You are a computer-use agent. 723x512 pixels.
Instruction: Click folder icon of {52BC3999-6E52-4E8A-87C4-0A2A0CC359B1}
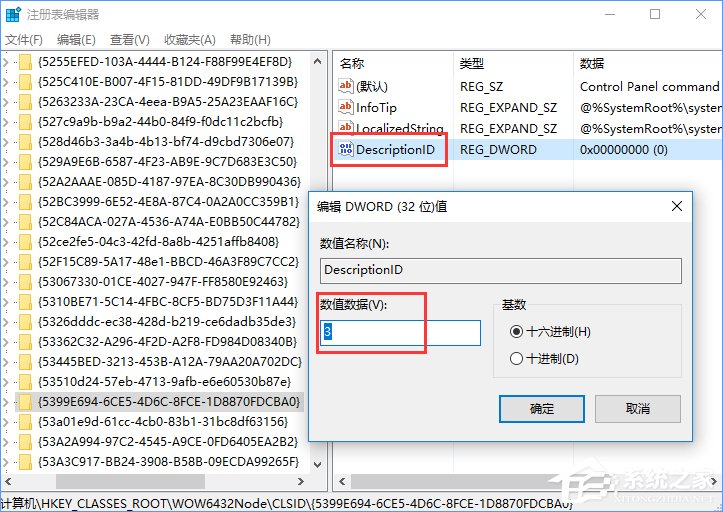25,202
